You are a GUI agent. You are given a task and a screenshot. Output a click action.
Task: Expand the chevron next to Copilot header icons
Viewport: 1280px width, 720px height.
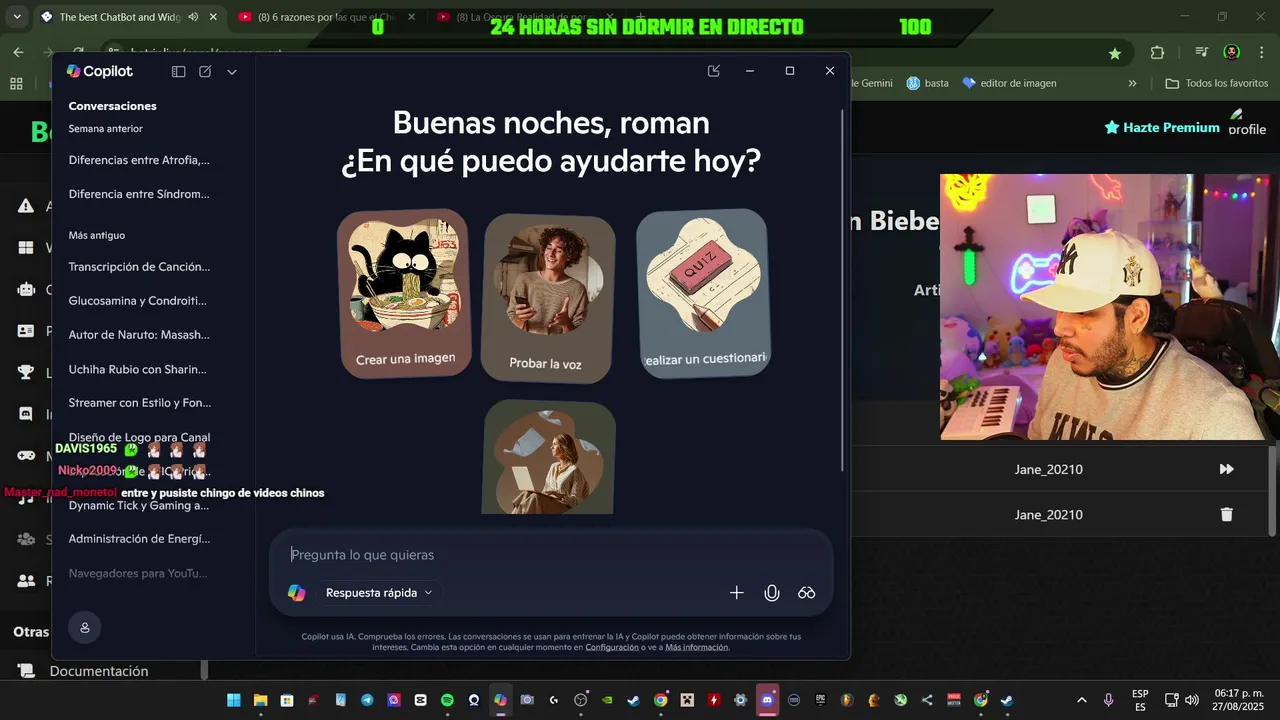click(x=232, y=72)
